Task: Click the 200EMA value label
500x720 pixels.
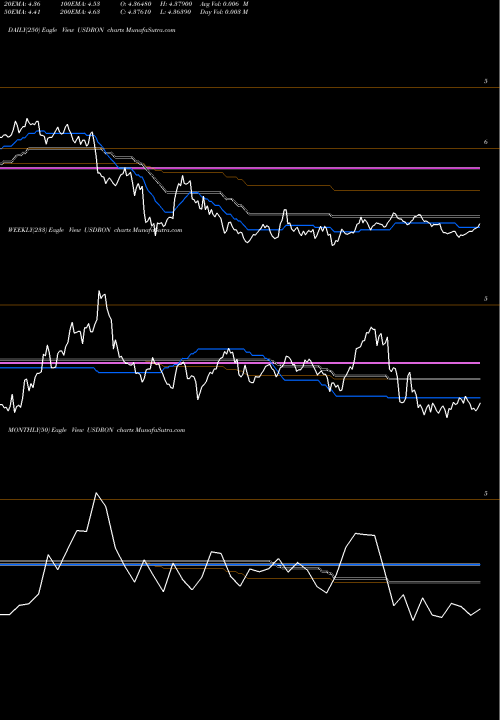Action: point(80,12)
